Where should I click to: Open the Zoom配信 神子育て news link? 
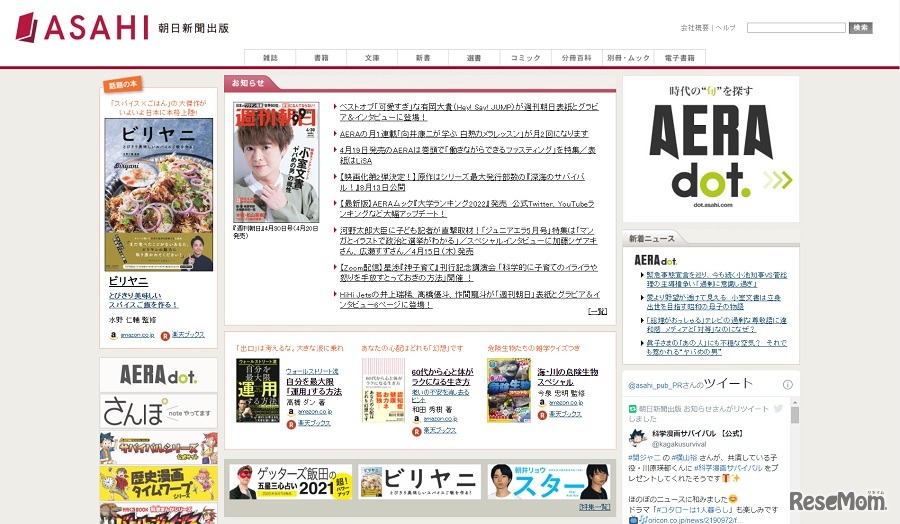point(468,272)
